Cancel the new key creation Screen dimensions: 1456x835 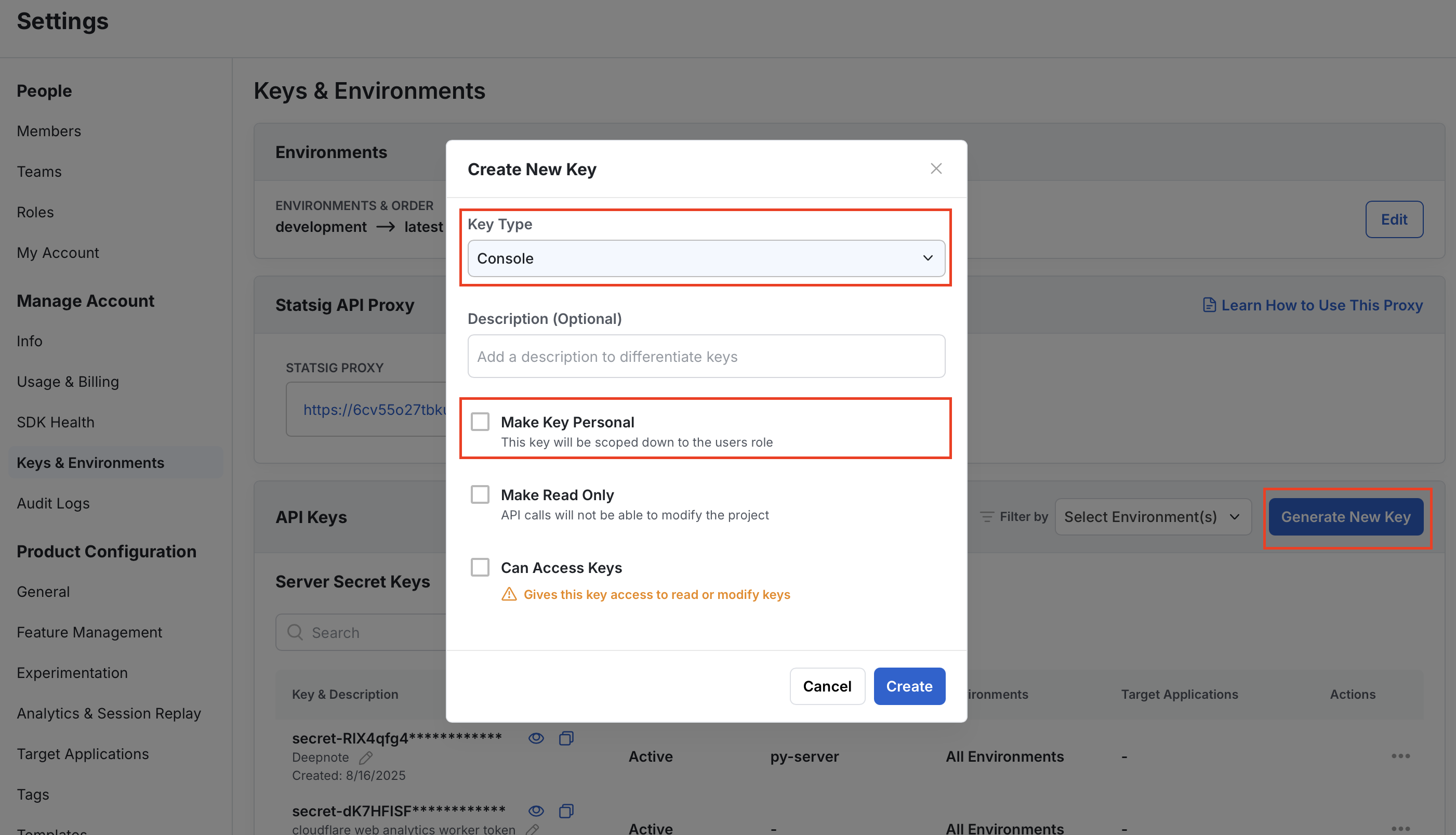coord(827,686)
